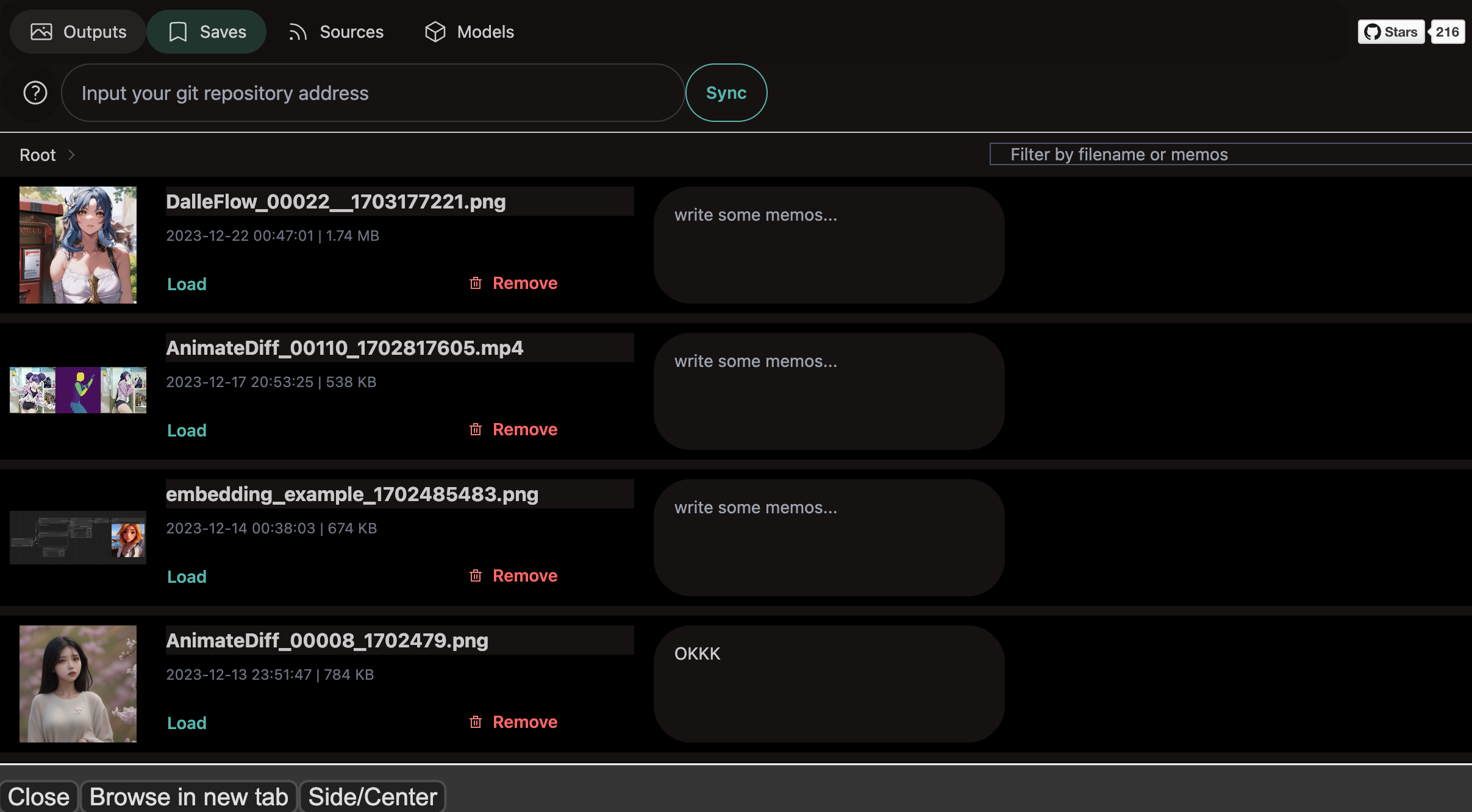Toggle Side/Center panel position

[373, 796]
